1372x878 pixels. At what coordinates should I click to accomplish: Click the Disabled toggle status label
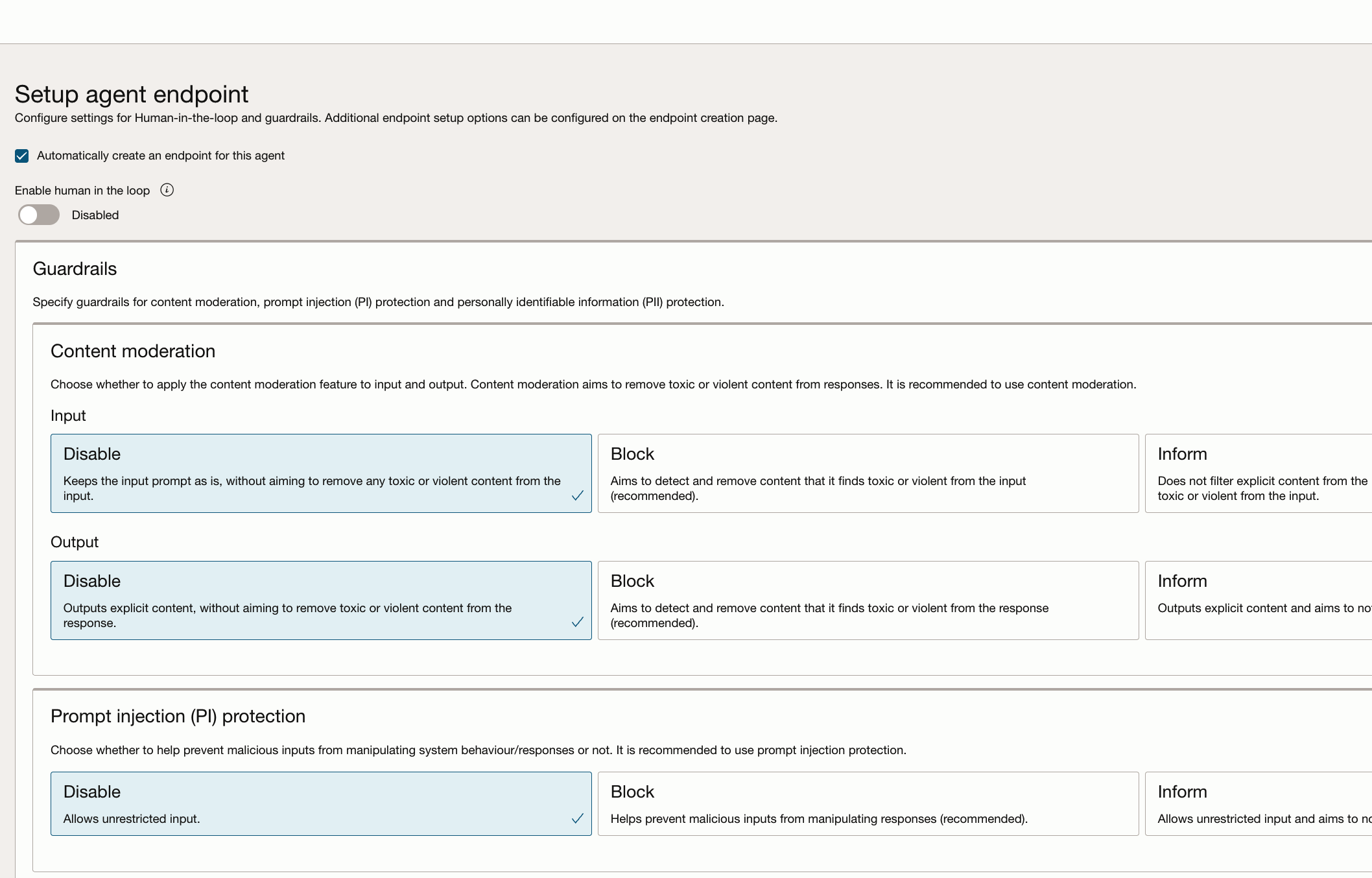(95, 215)
